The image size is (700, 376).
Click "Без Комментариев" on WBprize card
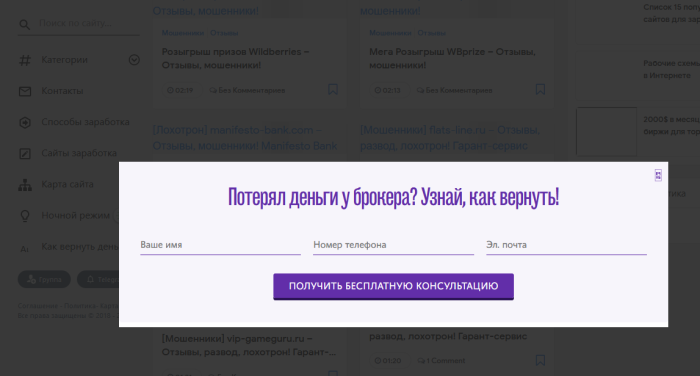tap(454, 90)
